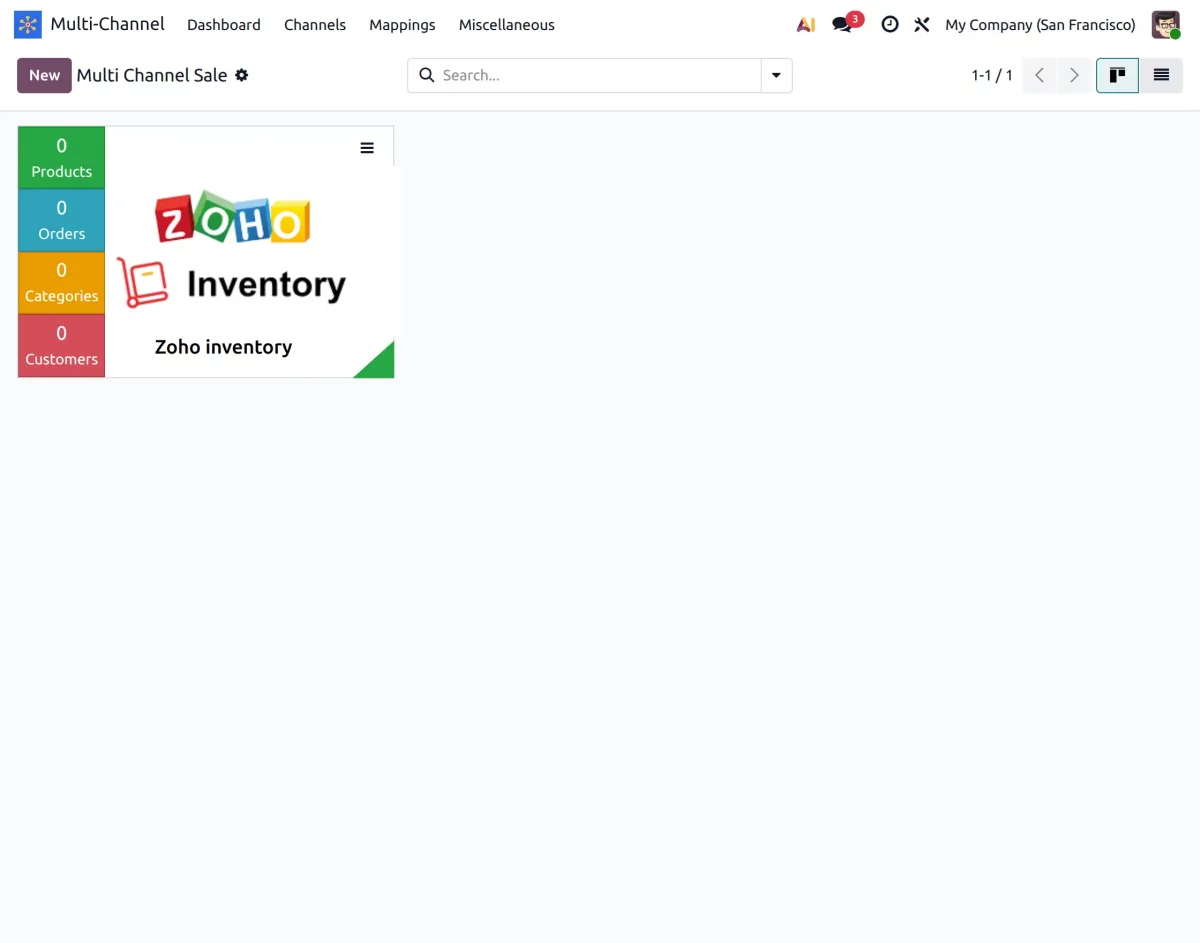The height and width of the screenshot is (943, 1200).
Task: Open the Dashboard menu
Action: (224, 25)
